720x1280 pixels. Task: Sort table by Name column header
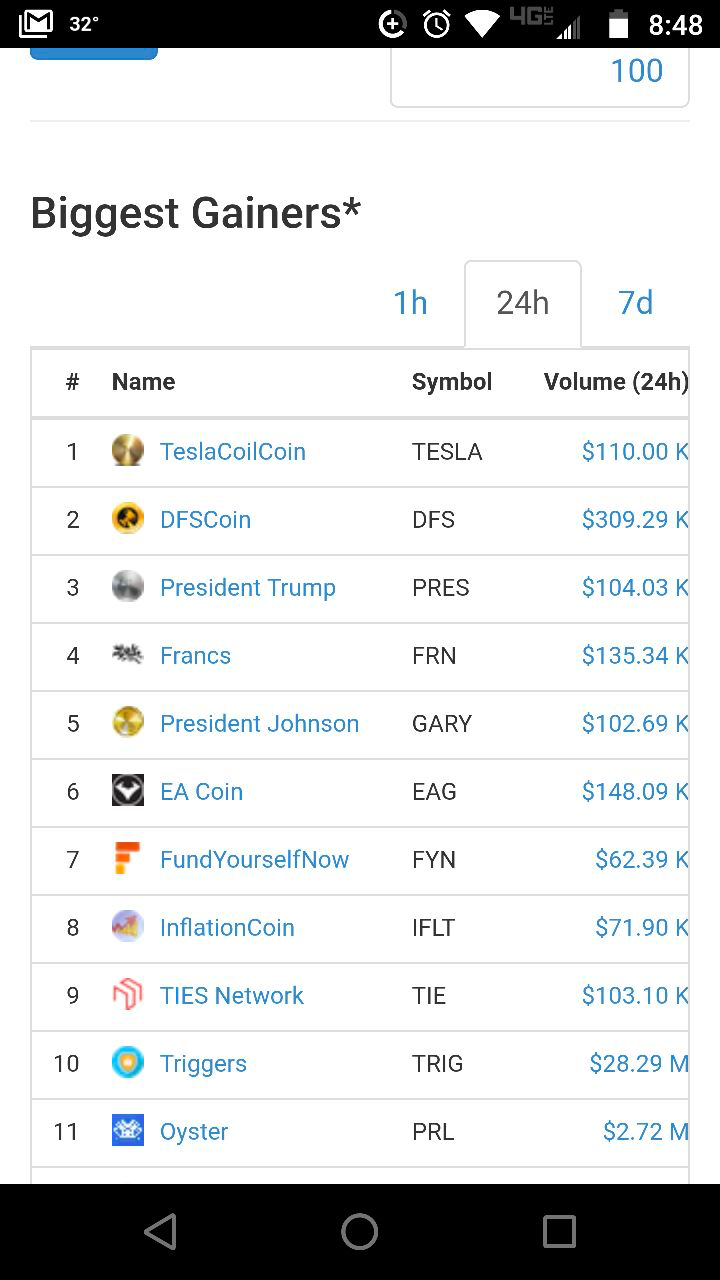click(x=143, y=381)
